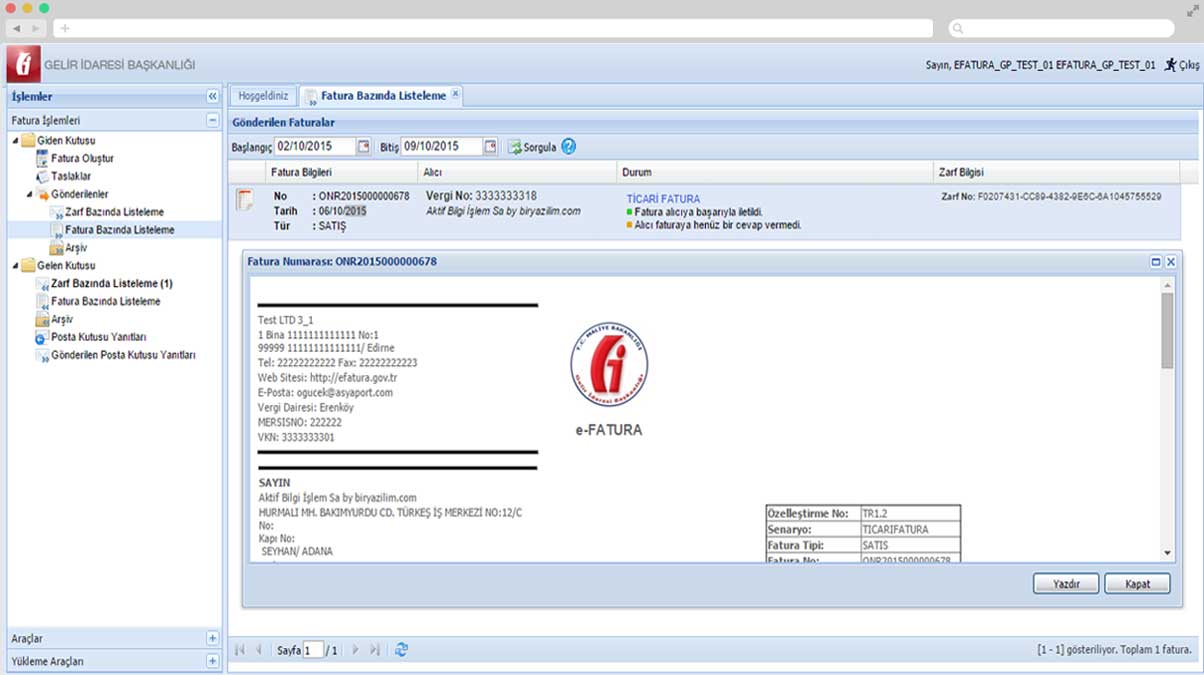Screen dimensions: 1204x675
Task: Click the Alıcı column header
Action: (x=515, y=172)
